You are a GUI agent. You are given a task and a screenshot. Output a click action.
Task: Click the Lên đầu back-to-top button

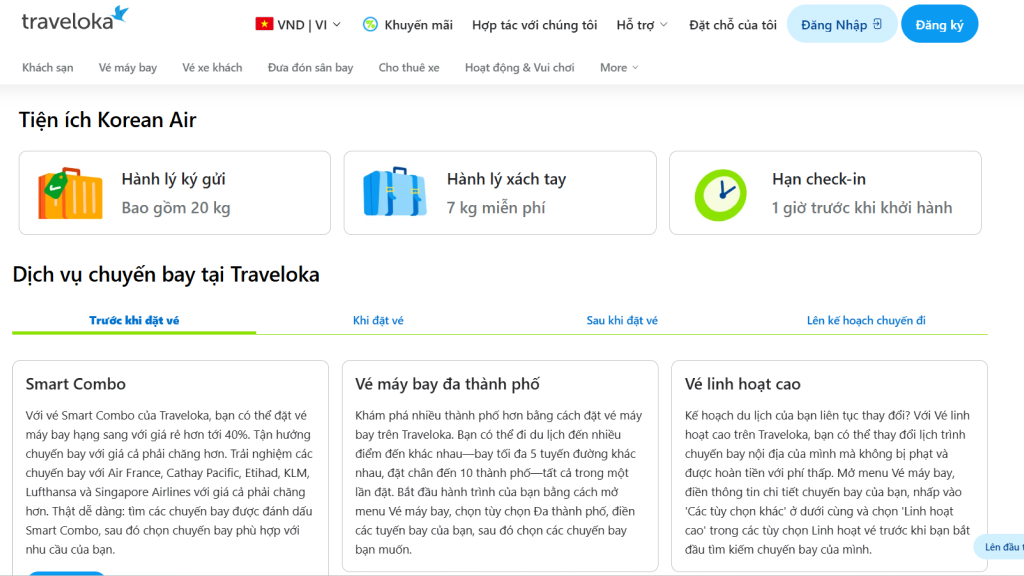(1000, 547)
